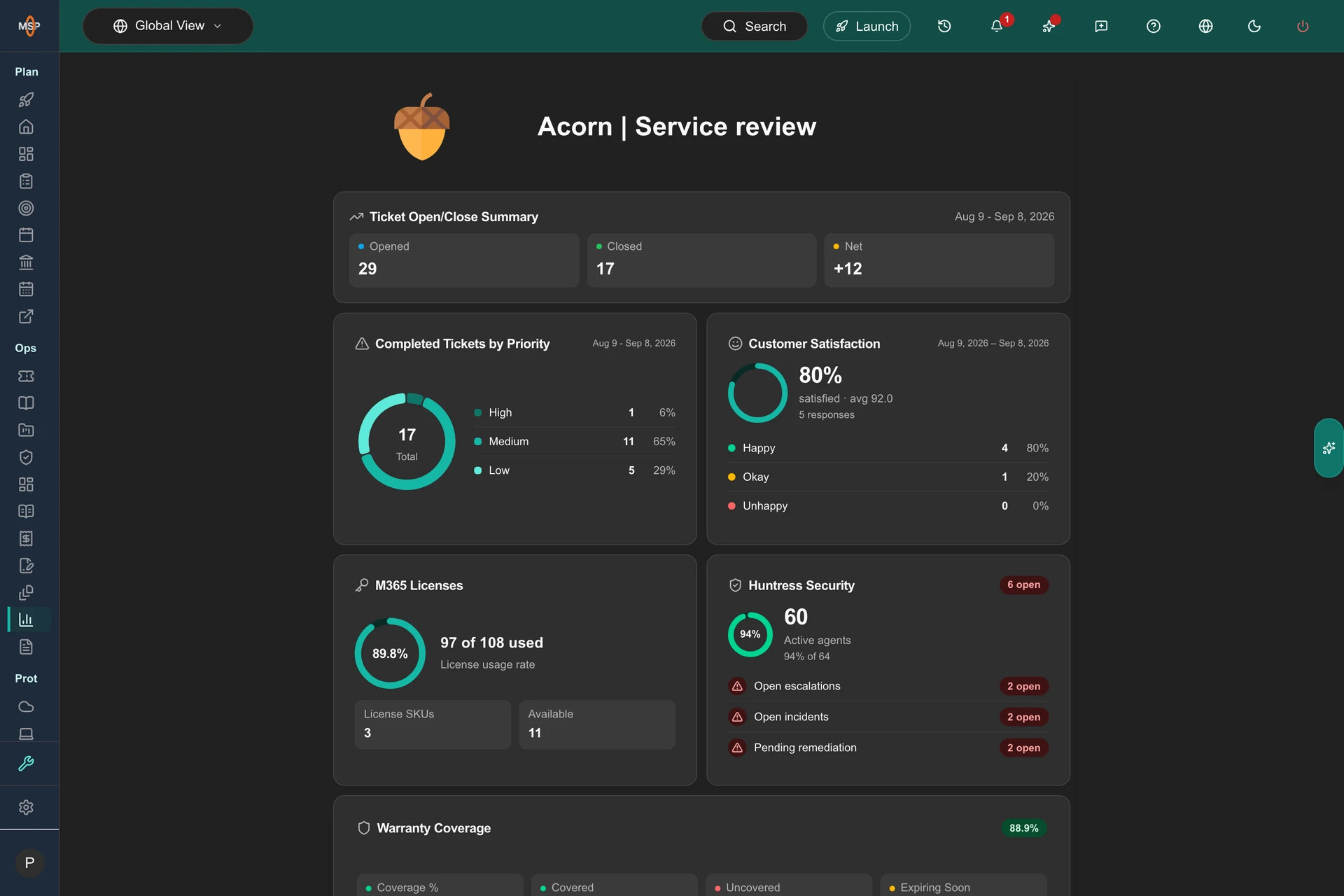
Task: Click the Prot section label
Action: pos(26,678)
